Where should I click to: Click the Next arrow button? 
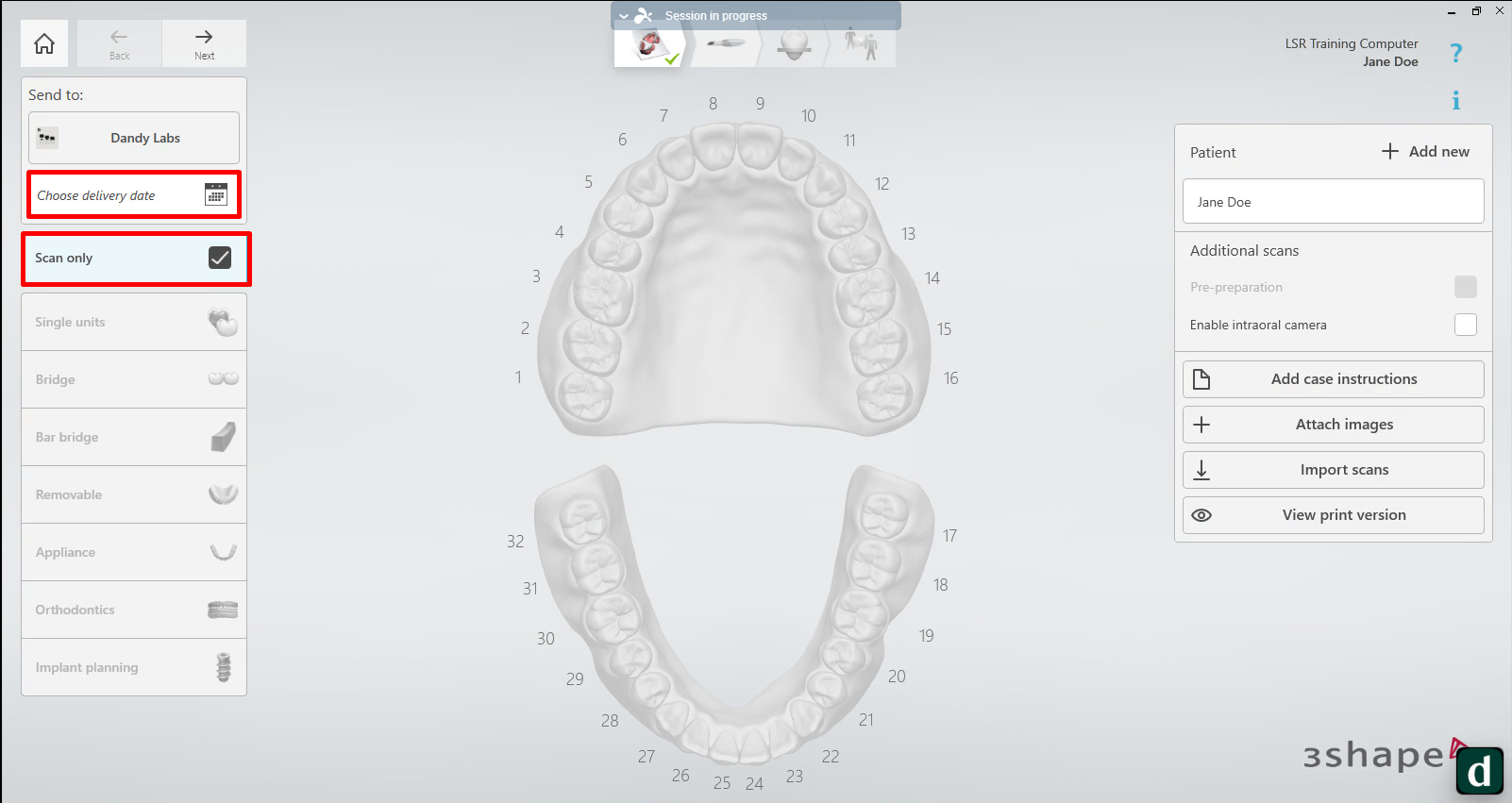[x=204, y=43]
